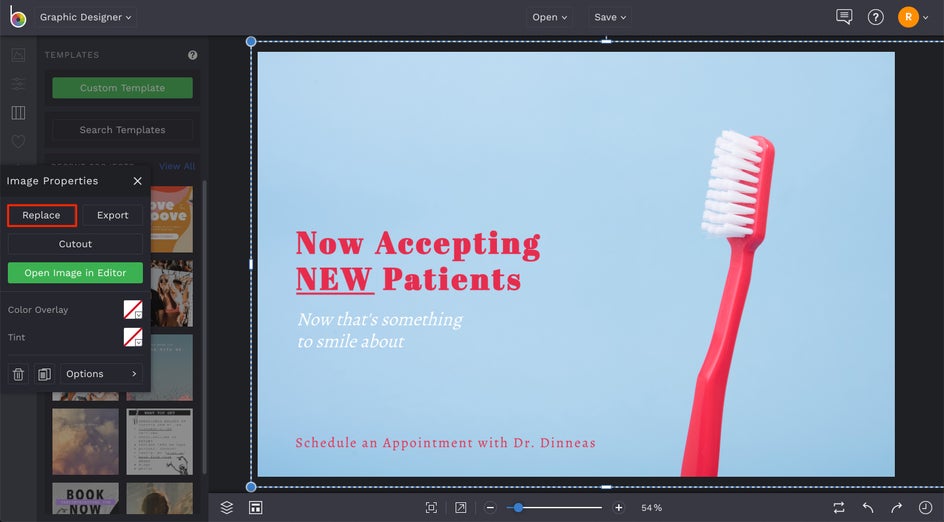
Task: Click the Fit to screen icon
Action: pyautogui.click(x=431, y=508)
